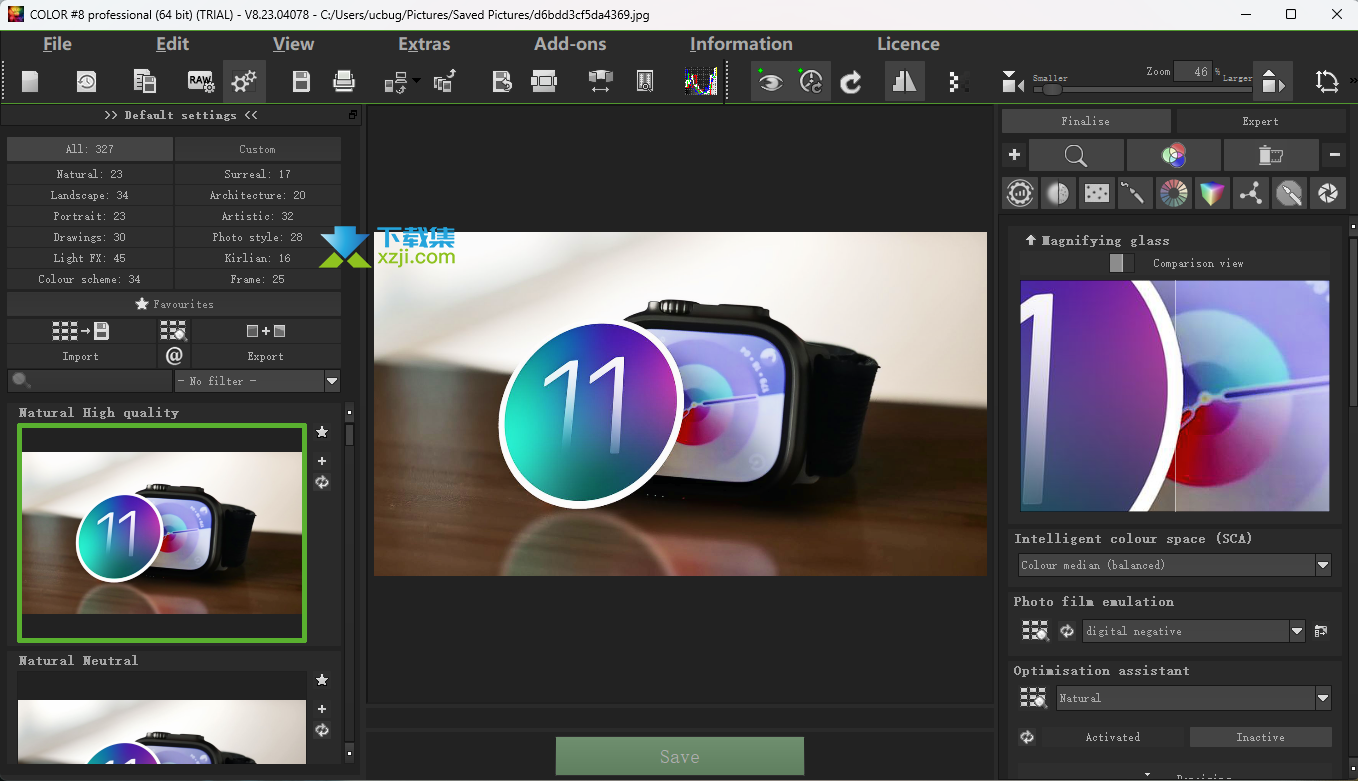Switch to the Finalise tab

pos(1086,121)
